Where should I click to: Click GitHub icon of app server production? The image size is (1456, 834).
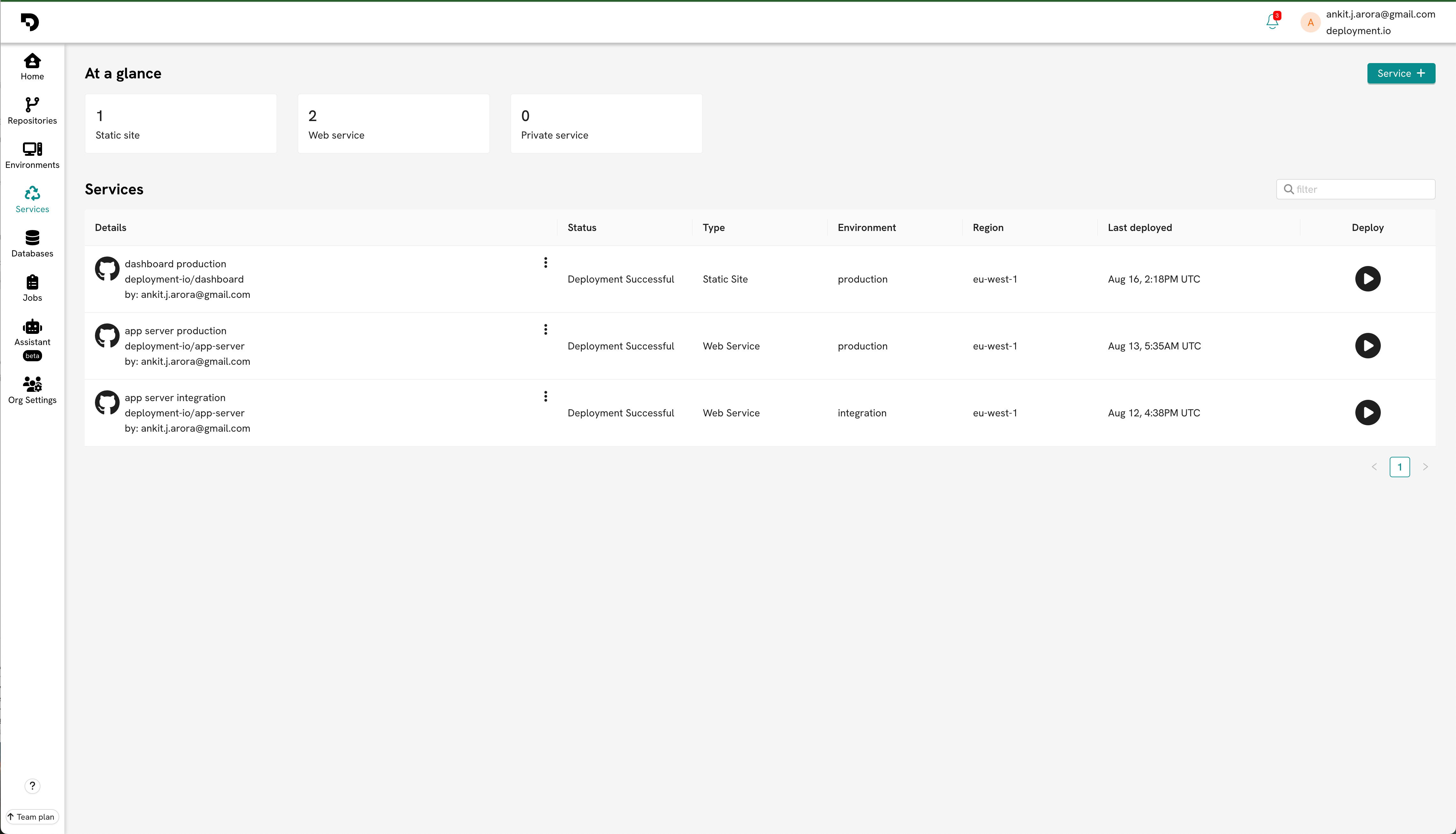[107, 336]
